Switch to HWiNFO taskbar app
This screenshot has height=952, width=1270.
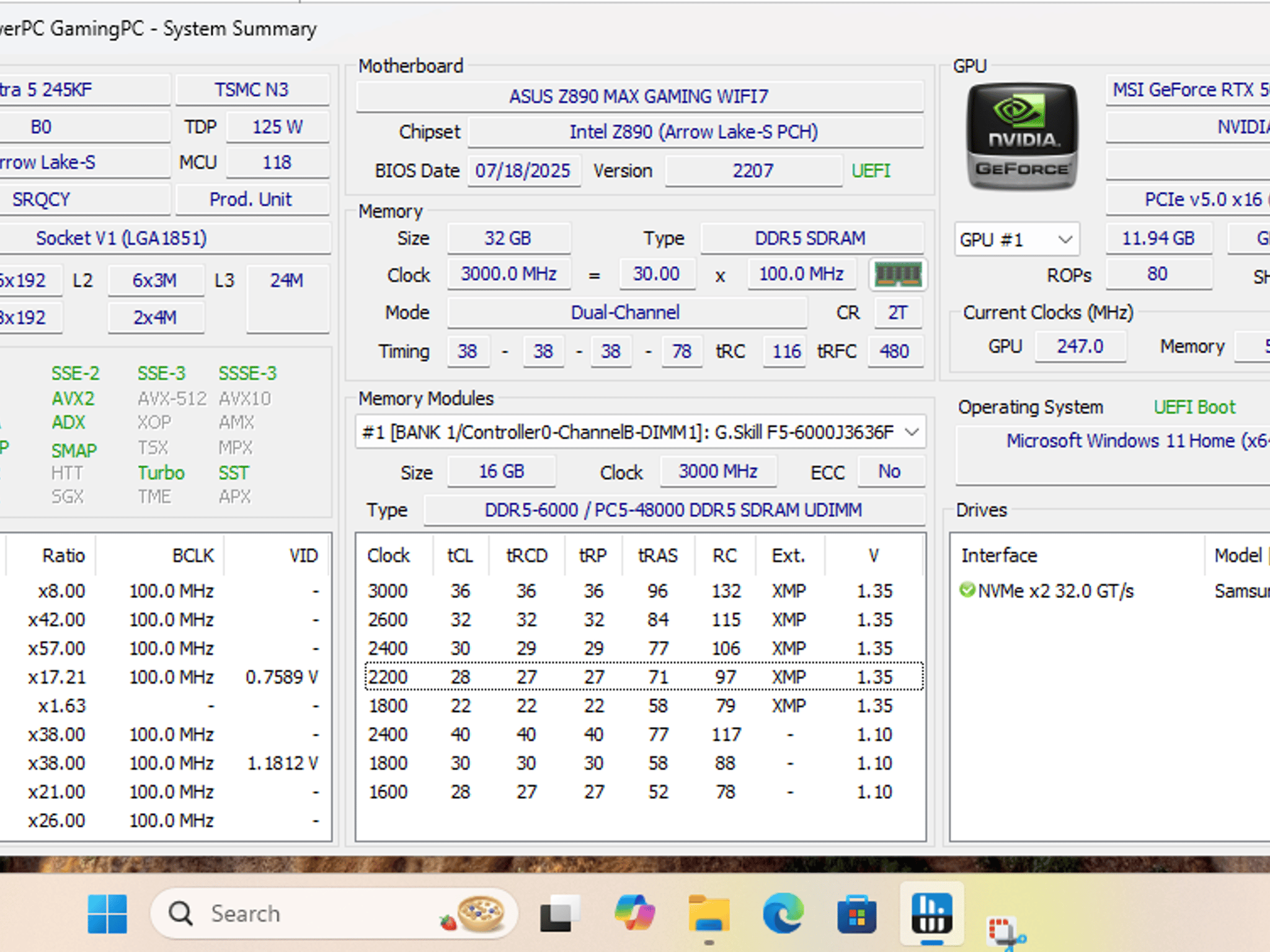point(931,914)
